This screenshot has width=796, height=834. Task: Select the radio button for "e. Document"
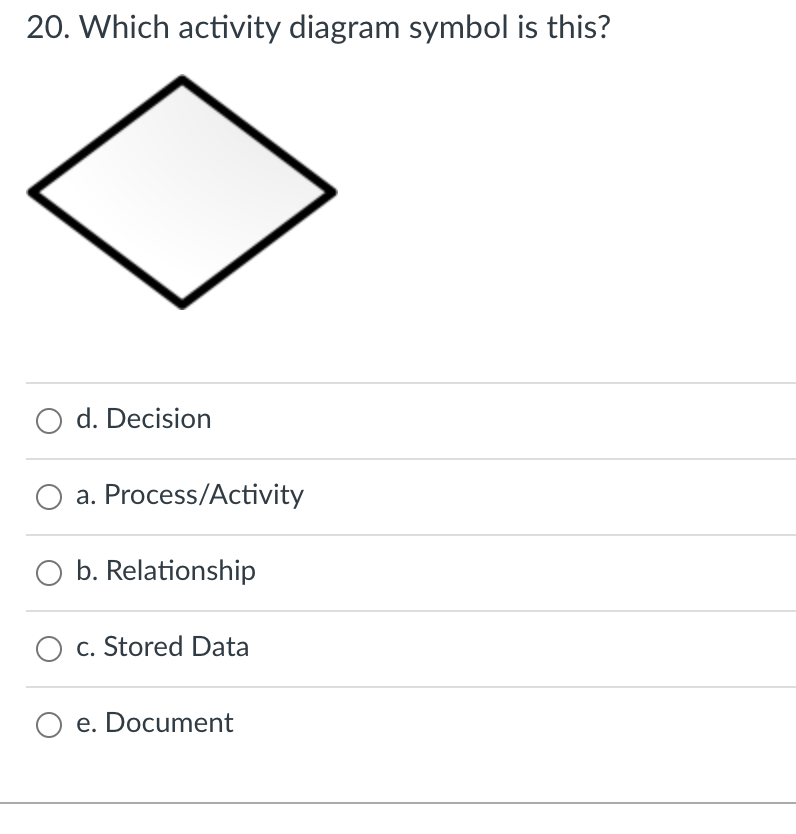click(x=48, y=724)
